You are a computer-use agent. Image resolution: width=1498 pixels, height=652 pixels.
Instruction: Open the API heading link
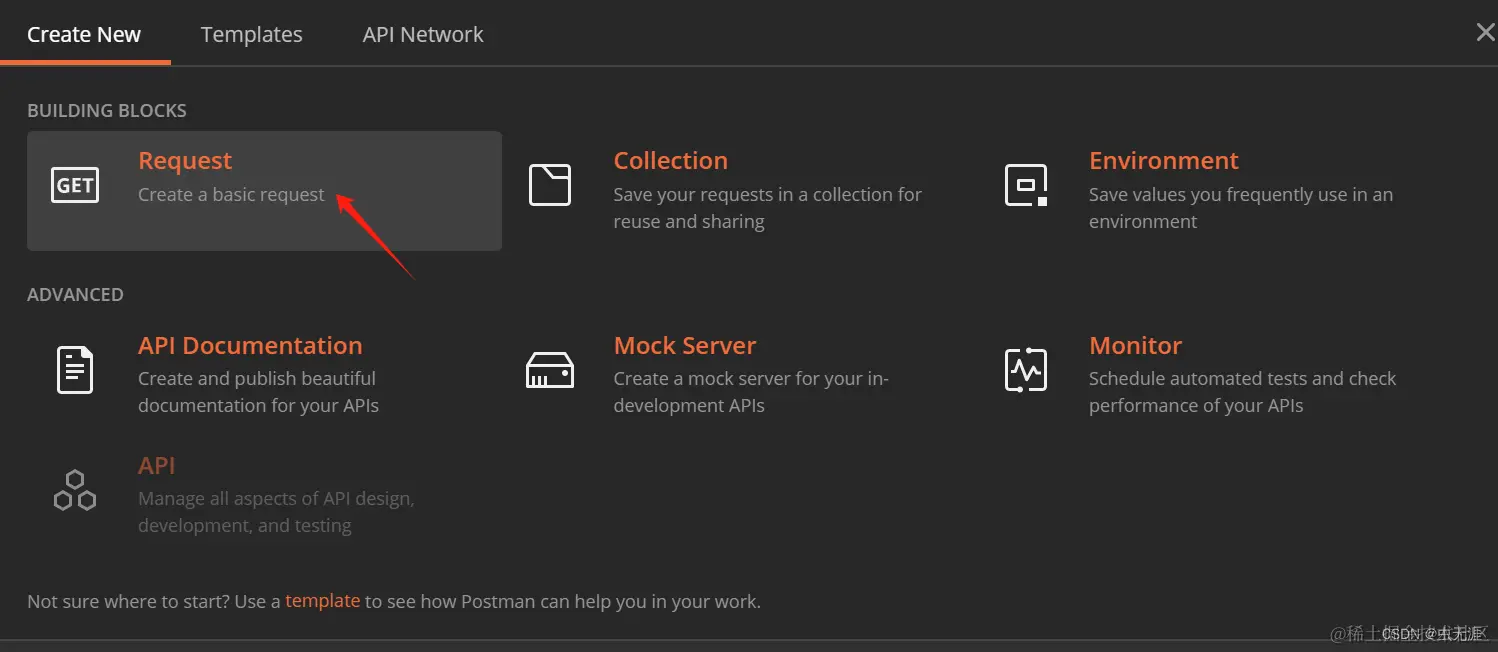pos(157,465)
